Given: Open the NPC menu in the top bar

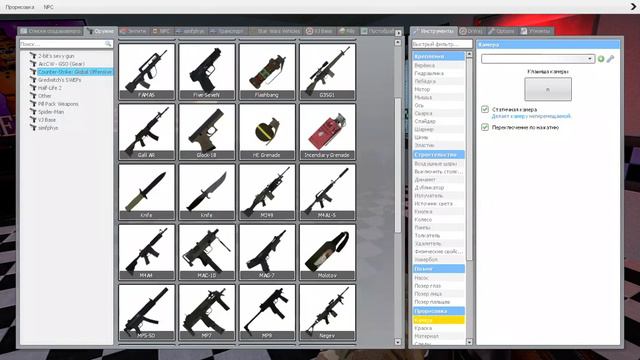Looking at the screenshot, I should click(x=49, y=7).
